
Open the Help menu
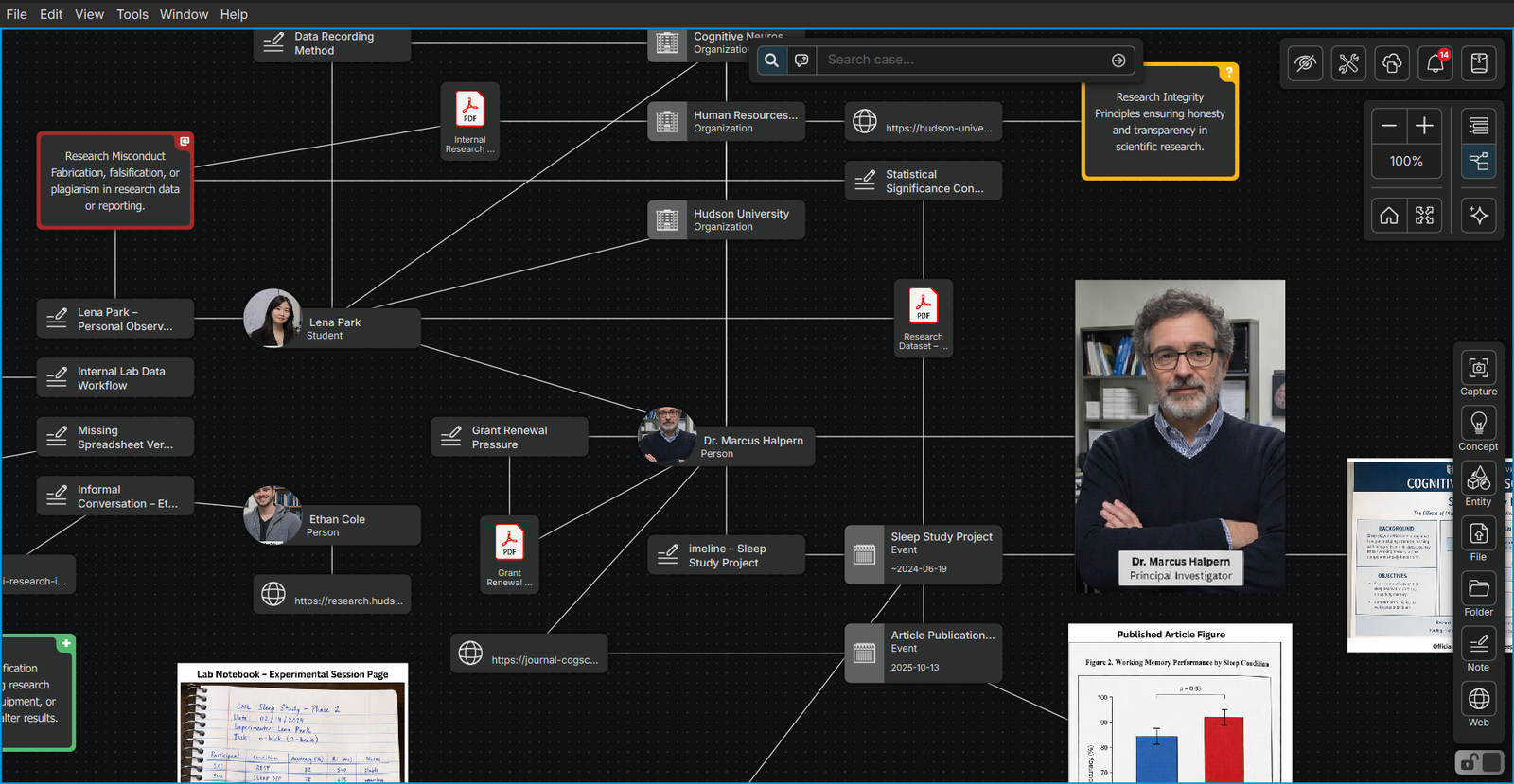(x=234, y=14)
